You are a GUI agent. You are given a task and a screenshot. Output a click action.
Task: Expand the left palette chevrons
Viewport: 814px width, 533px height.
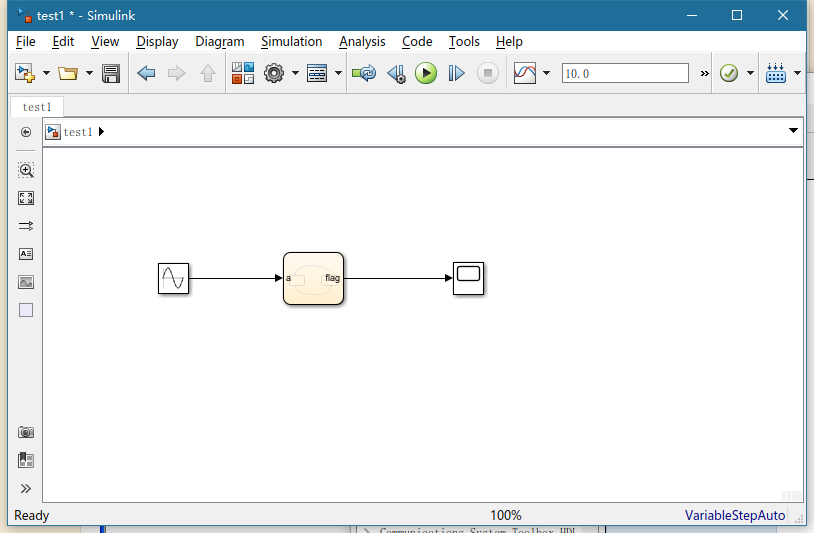pos(26,488)
